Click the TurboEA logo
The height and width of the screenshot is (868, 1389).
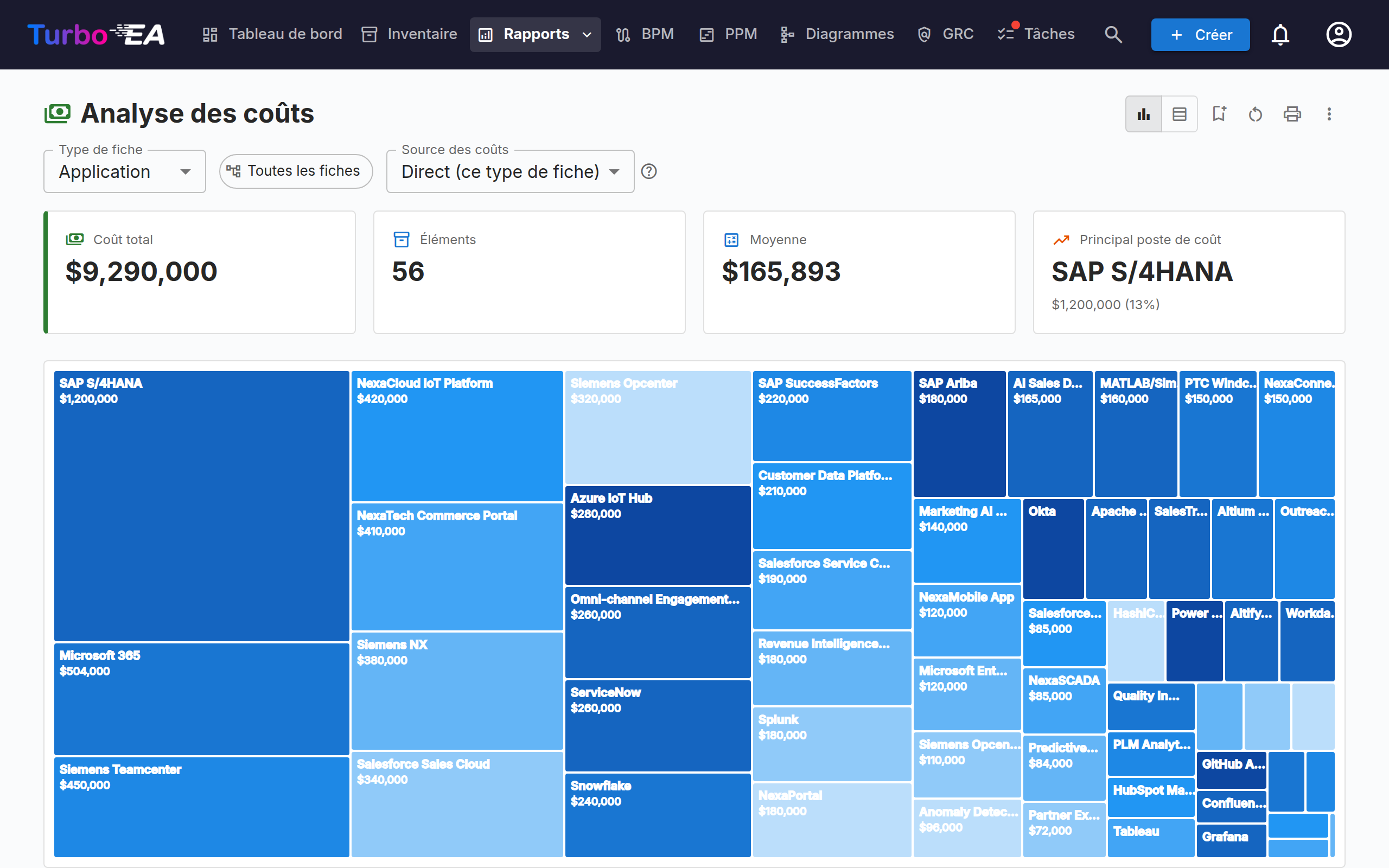(x=96, y=34)
